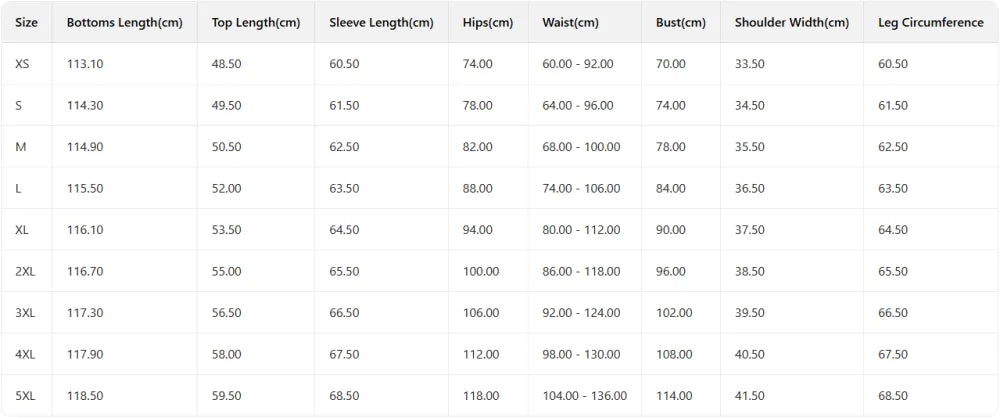Click the Leg Circumference header

pyautogui.click(x=930, y=22)
